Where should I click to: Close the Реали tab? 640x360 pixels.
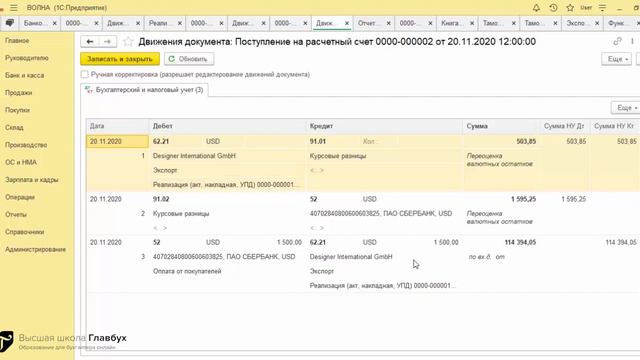tap(180, 23)
